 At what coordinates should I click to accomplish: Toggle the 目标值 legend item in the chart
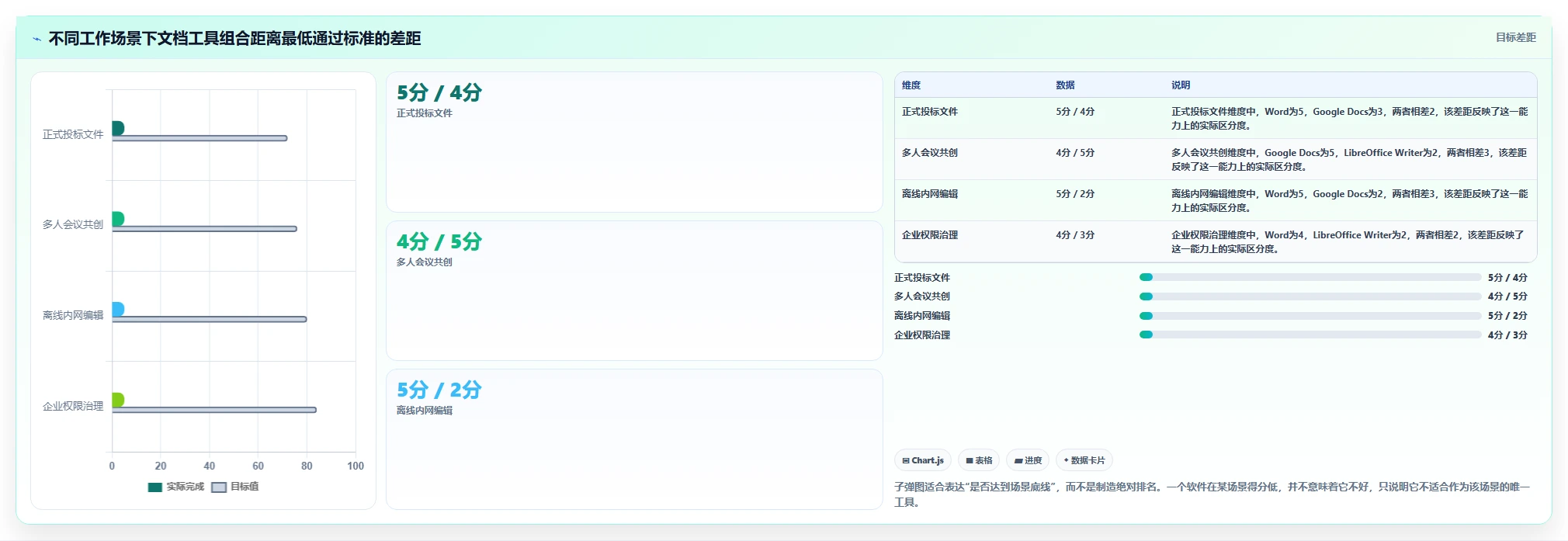[x=235, y=487]
